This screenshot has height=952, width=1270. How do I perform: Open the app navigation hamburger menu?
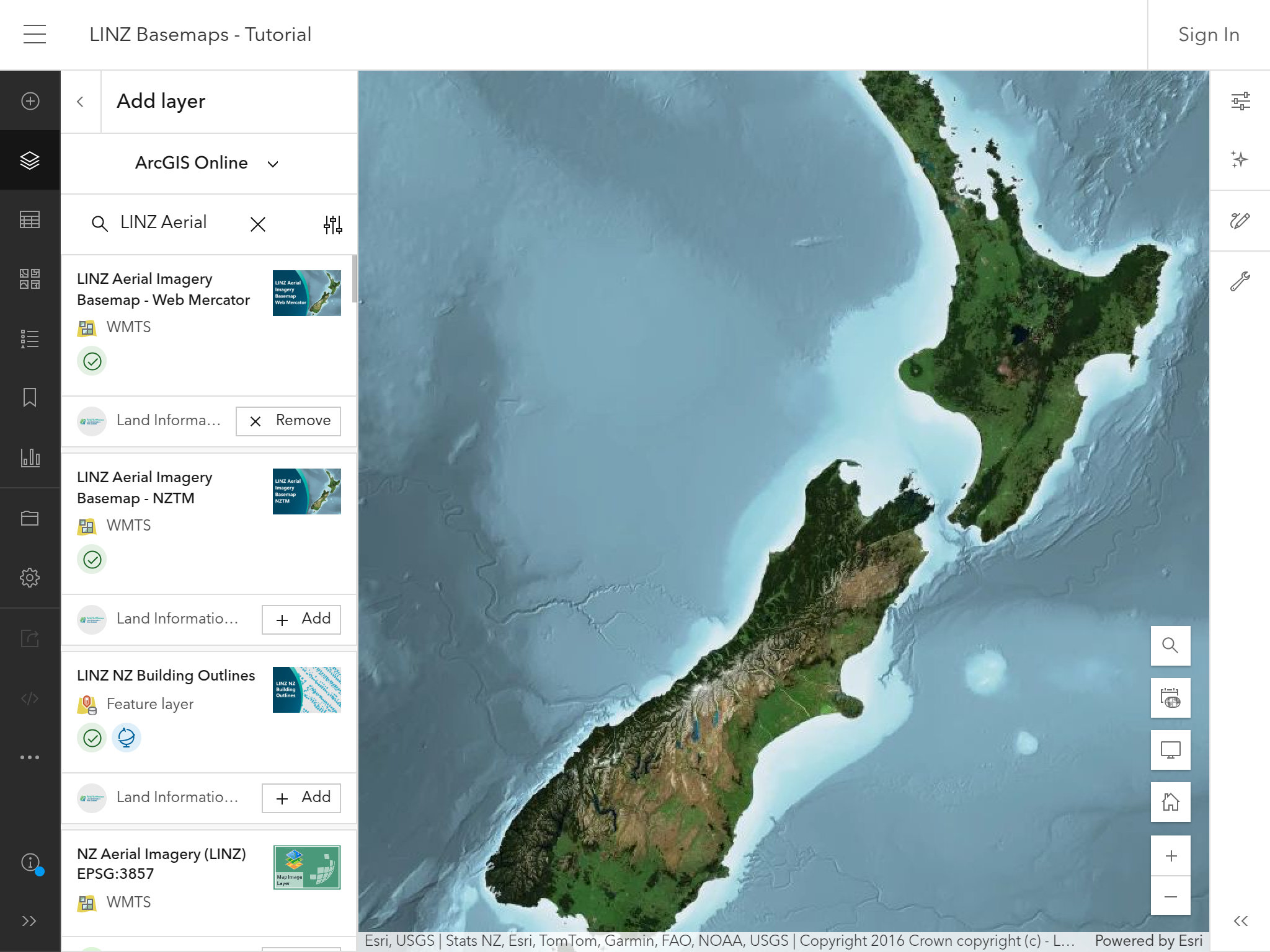[x=34, y=34]
